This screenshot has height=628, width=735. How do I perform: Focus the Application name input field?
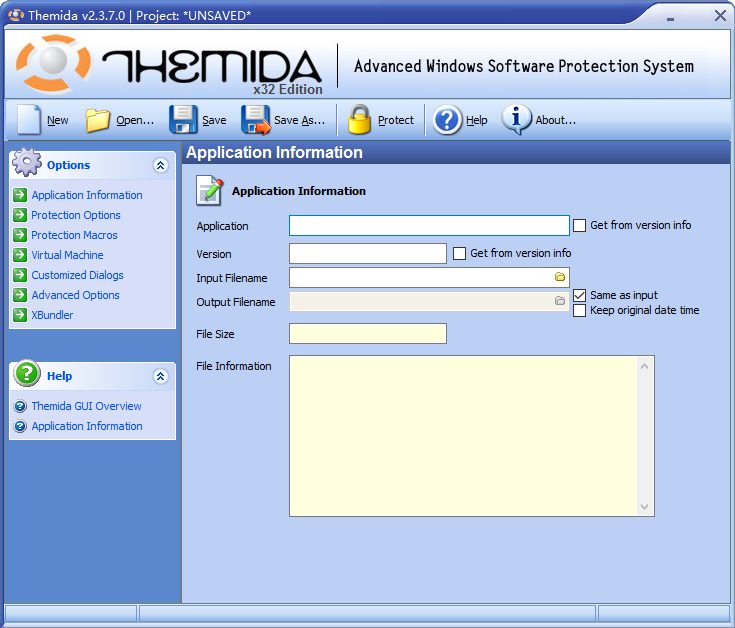point(429,225)
